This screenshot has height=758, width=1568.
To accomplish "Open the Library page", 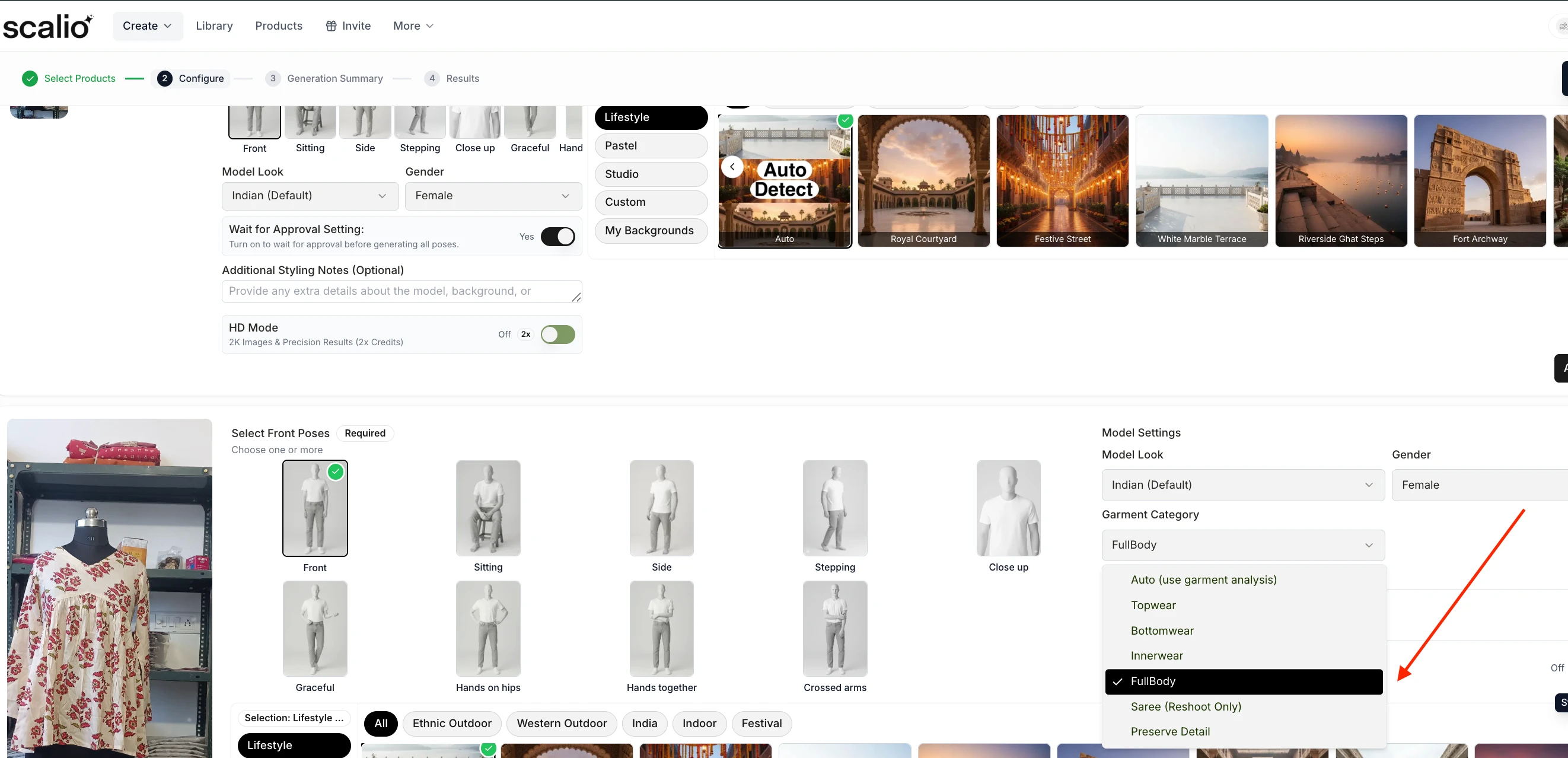I will pos(214,26).
